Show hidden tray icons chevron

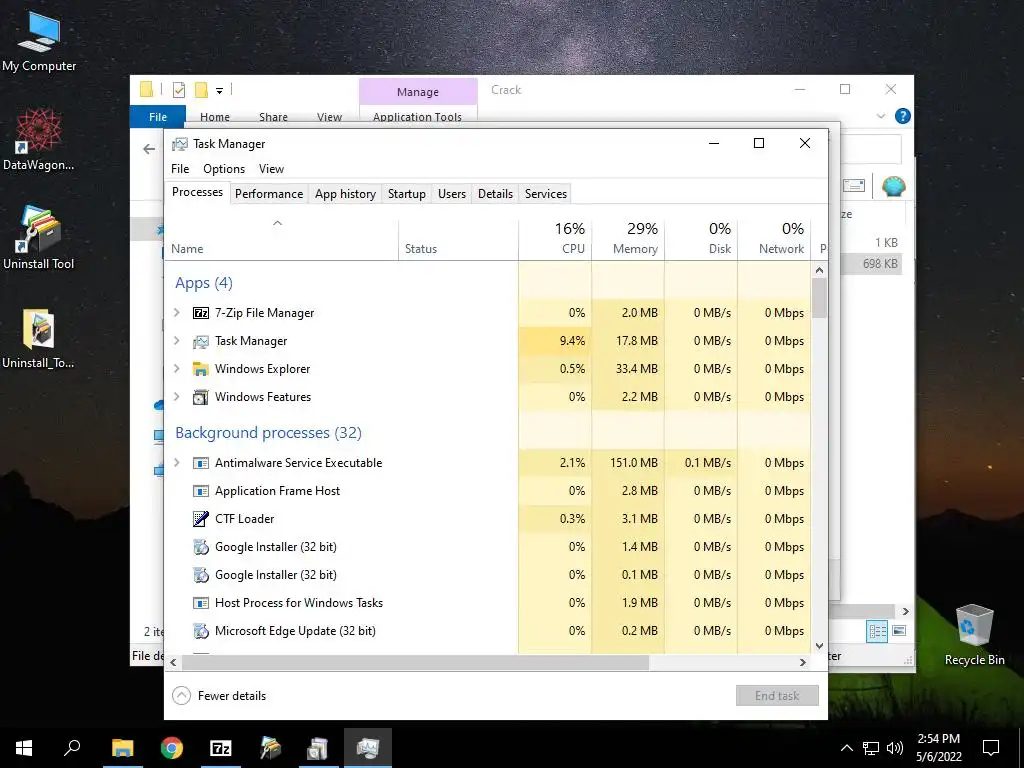coord(846,748)
